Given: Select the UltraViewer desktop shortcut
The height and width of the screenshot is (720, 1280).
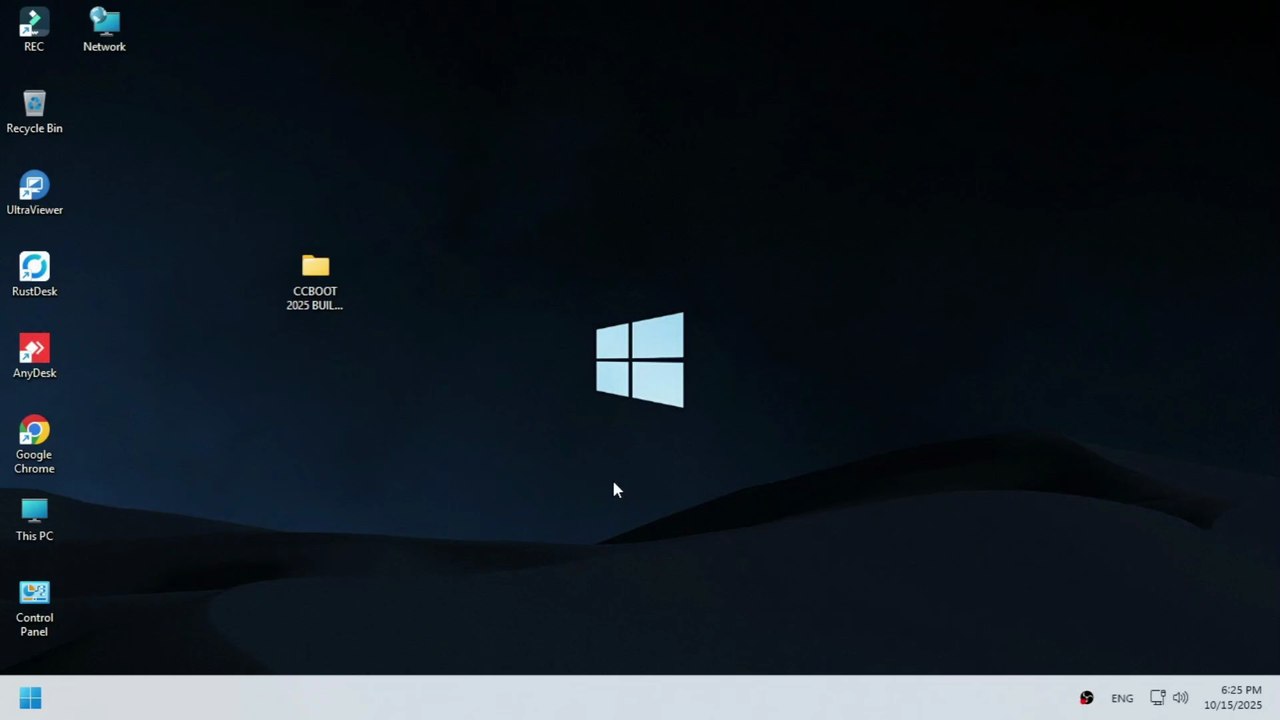Looking at the screenshot, I should click(34, 194).
